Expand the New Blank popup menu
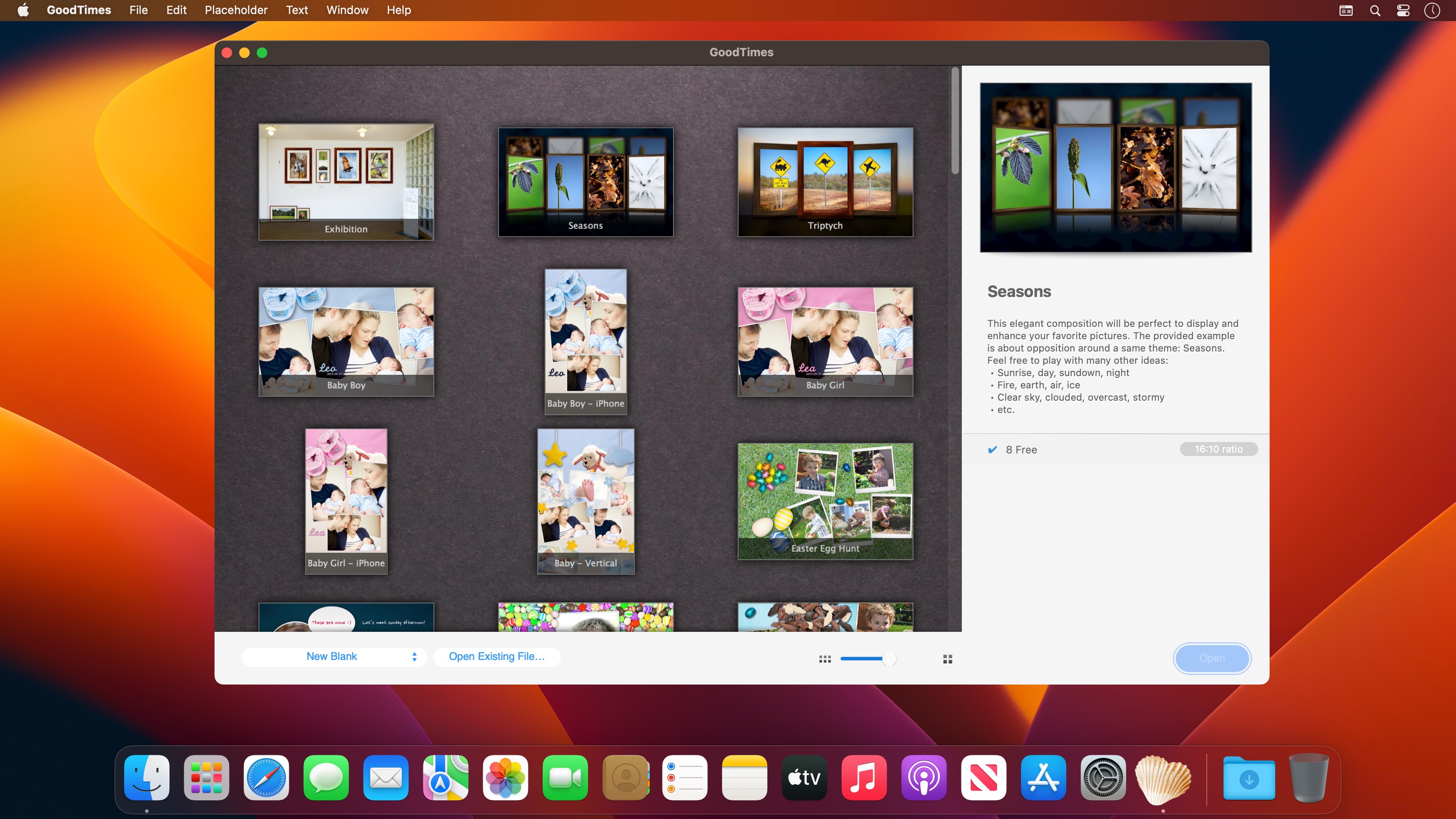 (x=334, y=656)
